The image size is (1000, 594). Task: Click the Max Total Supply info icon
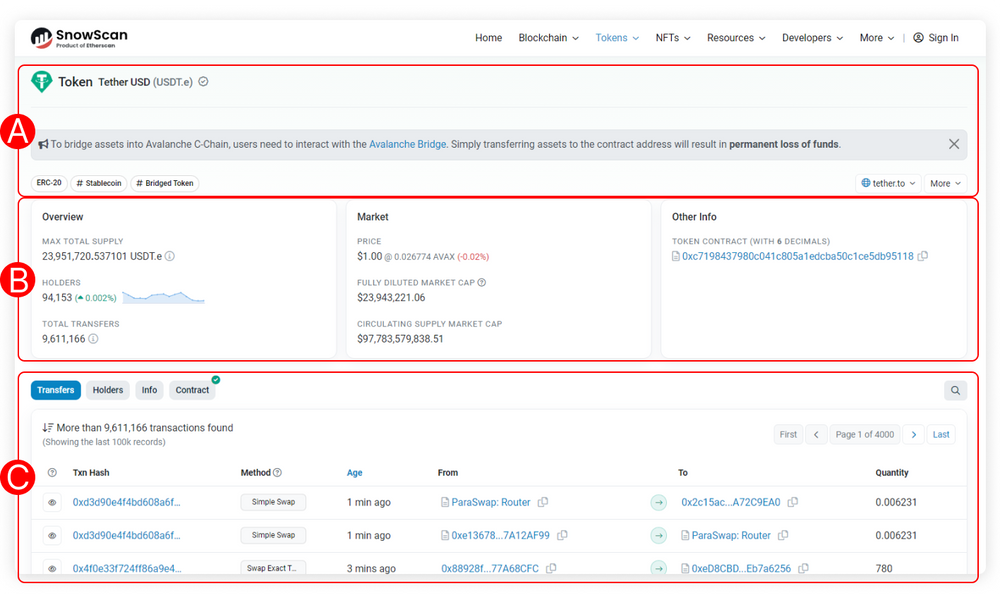168,256
